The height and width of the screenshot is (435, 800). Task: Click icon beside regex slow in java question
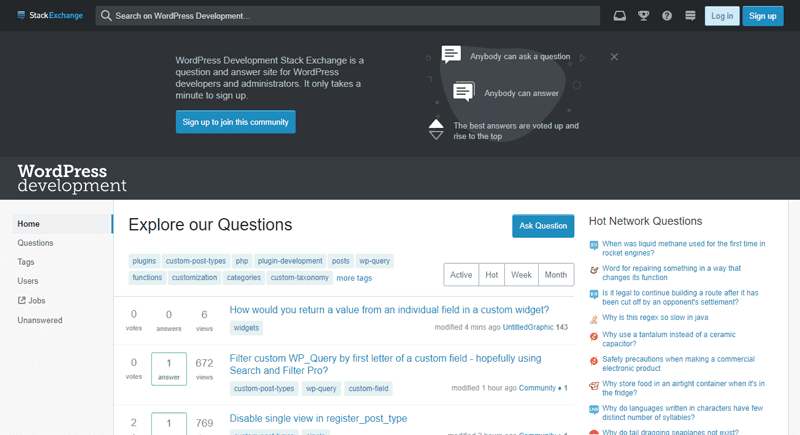[x=594, y=319]
